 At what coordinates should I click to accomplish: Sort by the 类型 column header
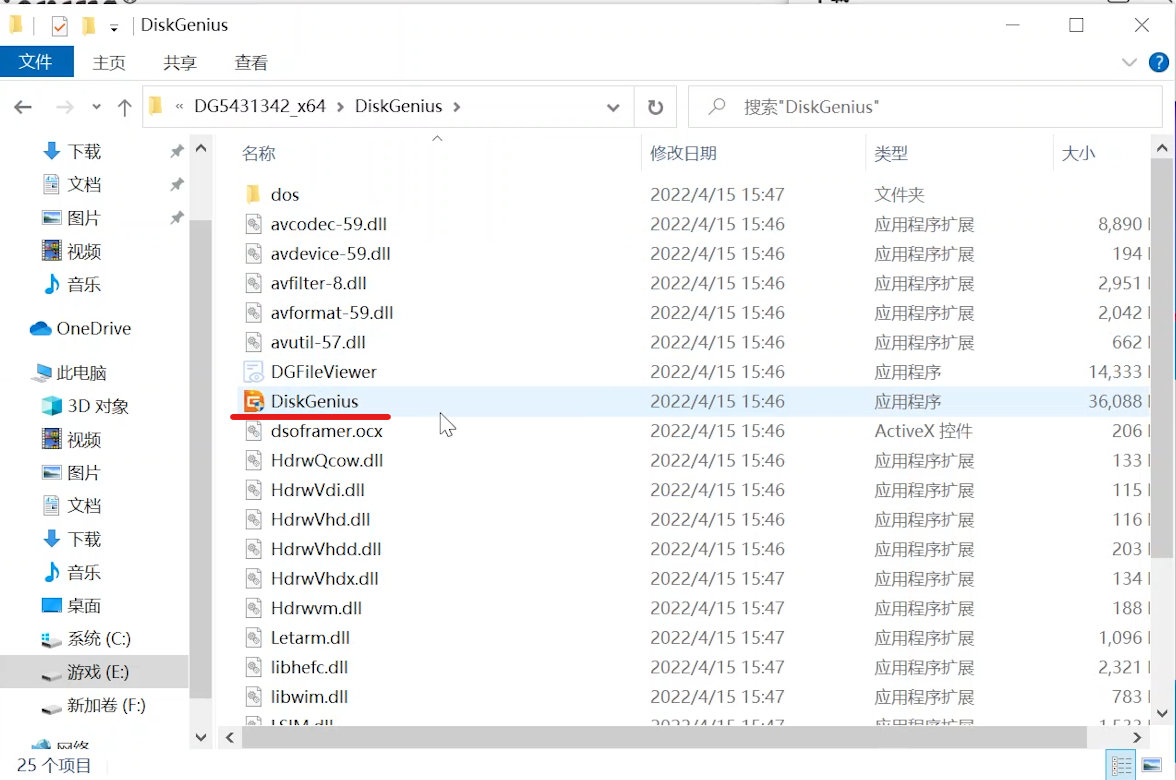pos(891,154)
